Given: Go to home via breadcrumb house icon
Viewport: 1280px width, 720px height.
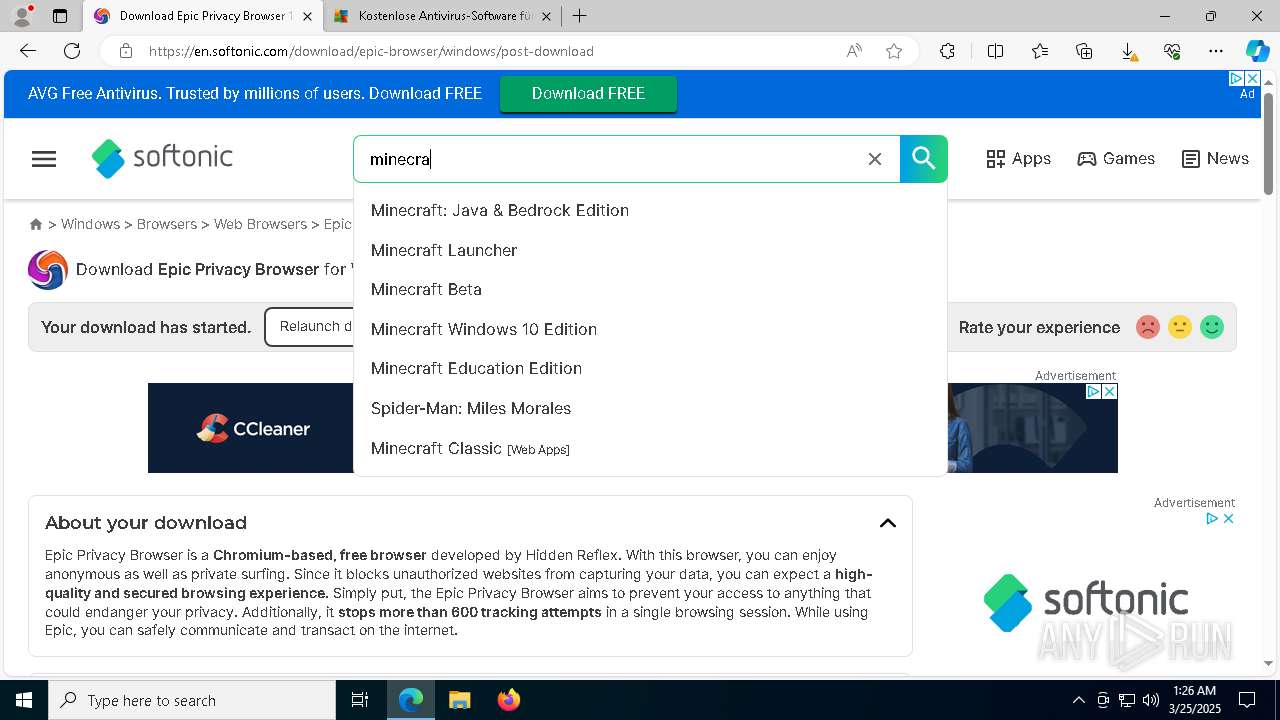Looking at the screenshot, I should click(x=36, y=224).
